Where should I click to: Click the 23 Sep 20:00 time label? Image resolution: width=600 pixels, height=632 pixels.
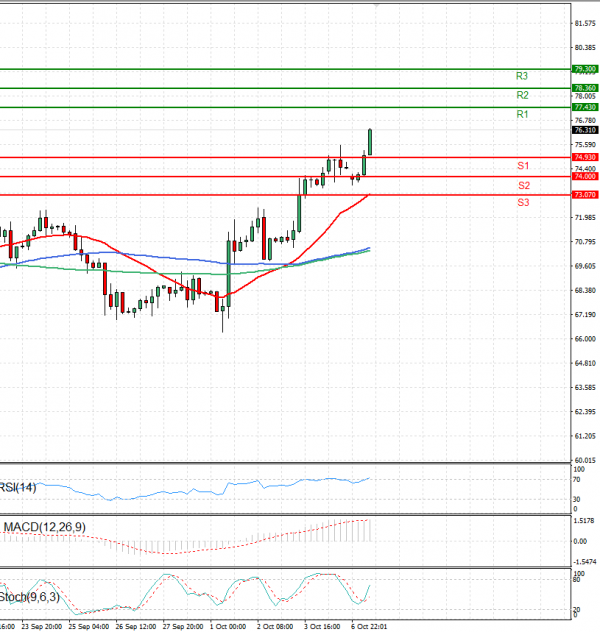point(42,626)
